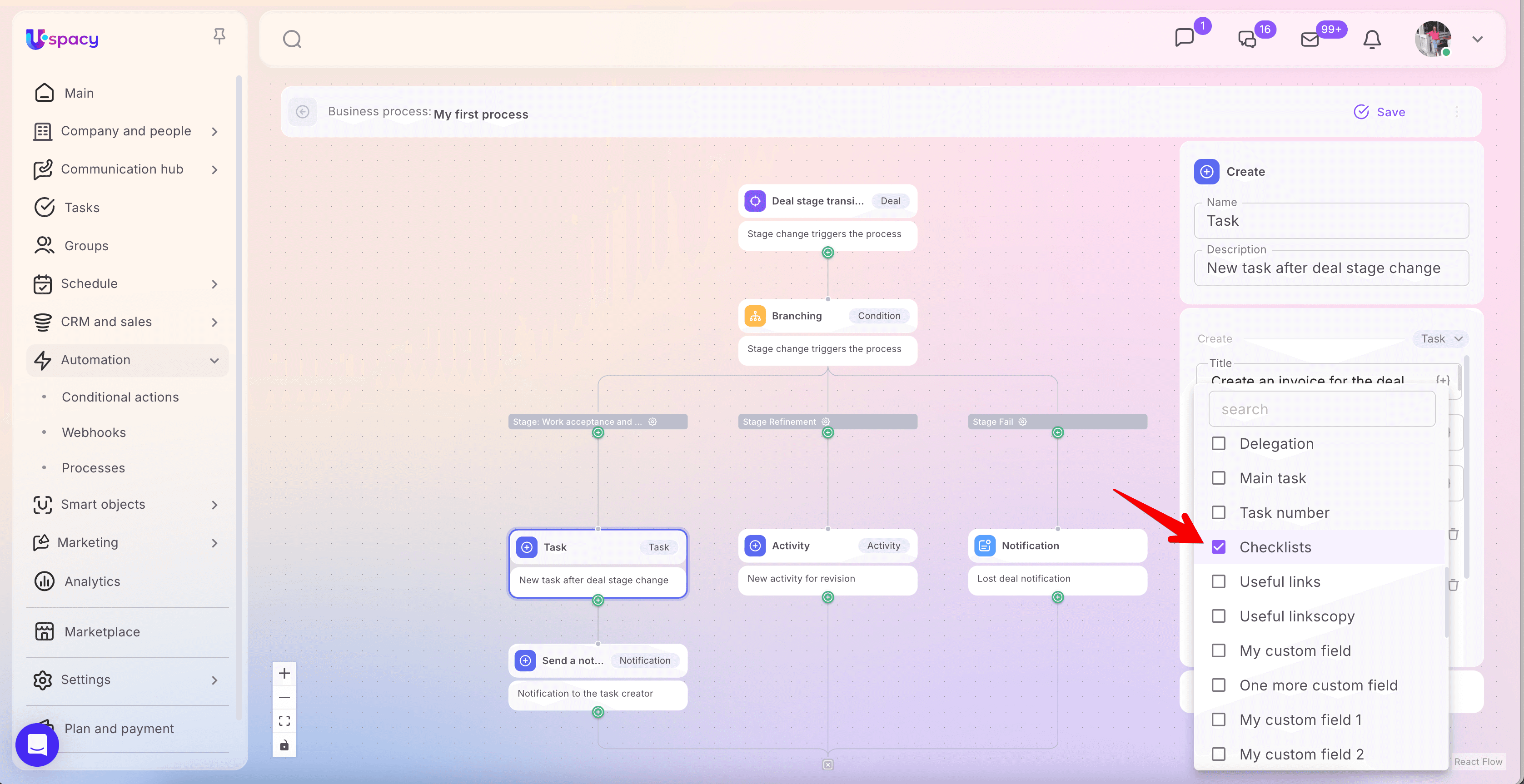Click the search magnifier icon
Viewport: 1524px width, 784px height.
[x=292, y=39]
